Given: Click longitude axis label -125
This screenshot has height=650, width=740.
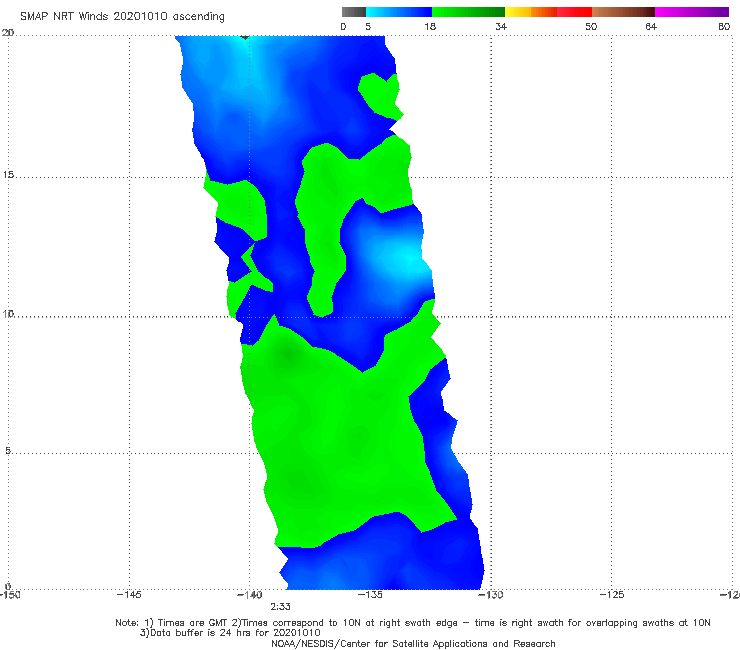Looking at the screenshot, I should click(612, 595).
